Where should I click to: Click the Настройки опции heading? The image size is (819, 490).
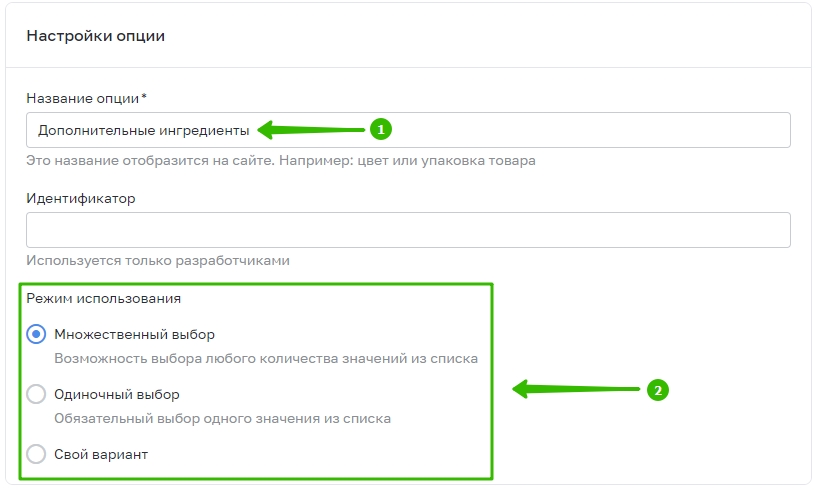[96, 36]
